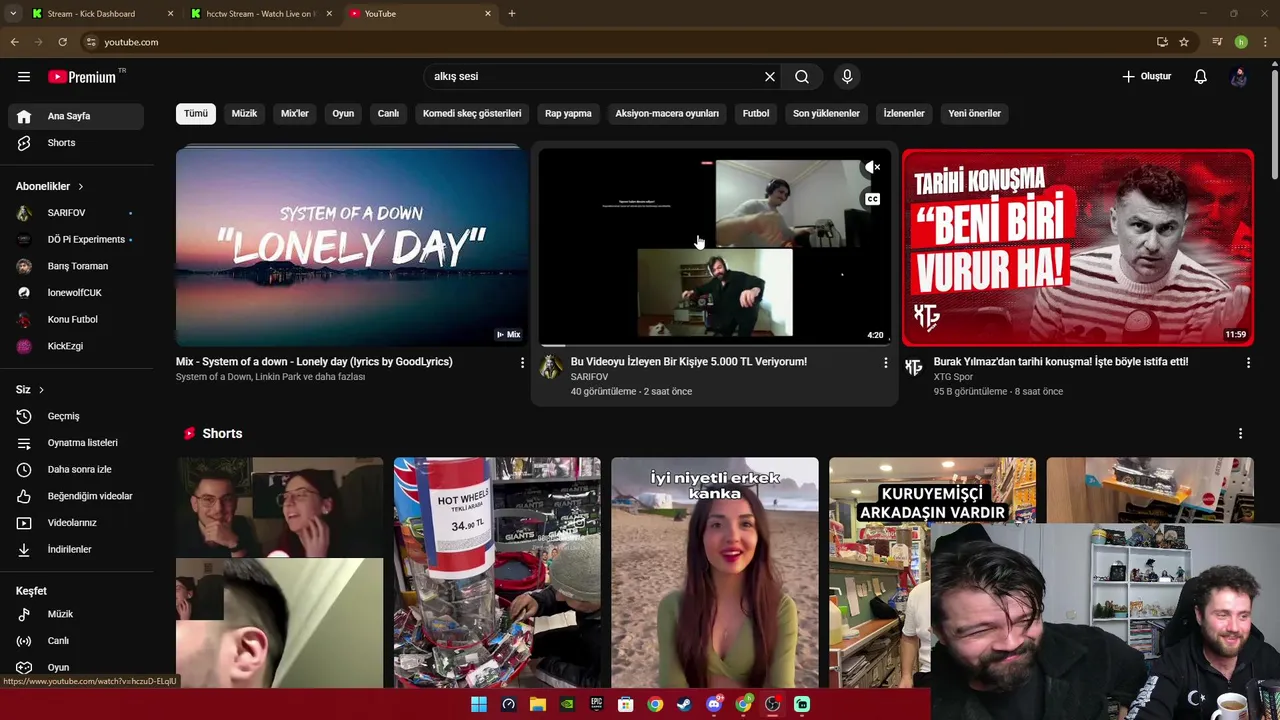Image resolution: width=1280 pixels, height=720 pixels.
Task: Select the Müzik filter chip
Action: (244, 113)
